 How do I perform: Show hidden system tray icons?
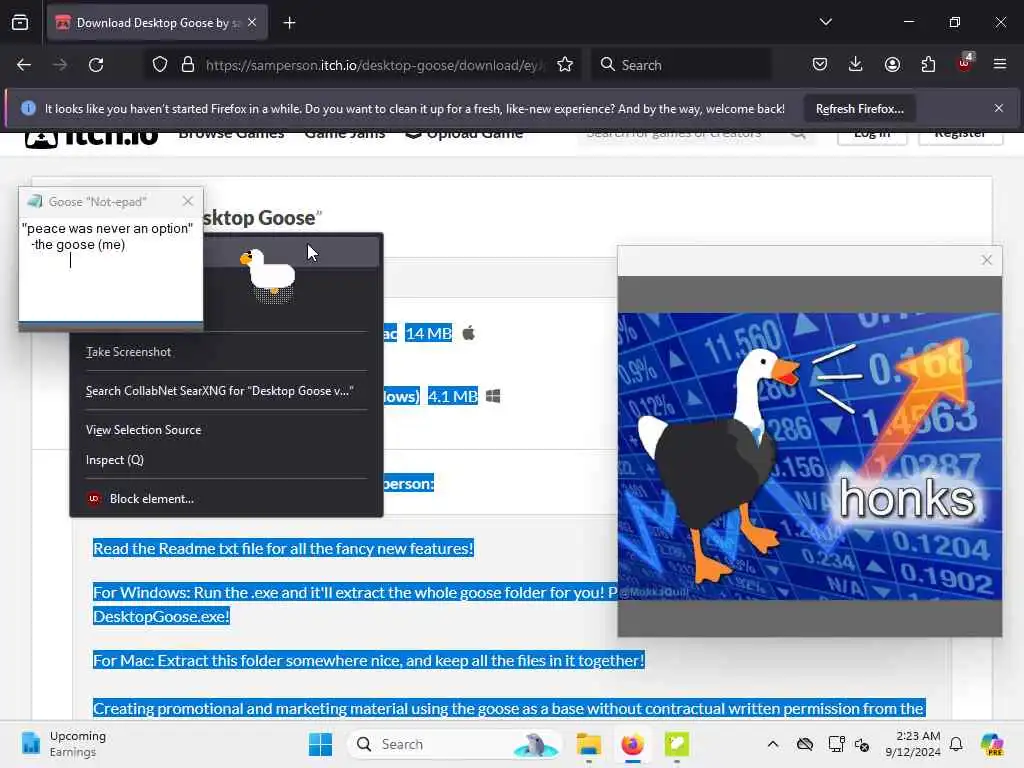click(773, 744)
